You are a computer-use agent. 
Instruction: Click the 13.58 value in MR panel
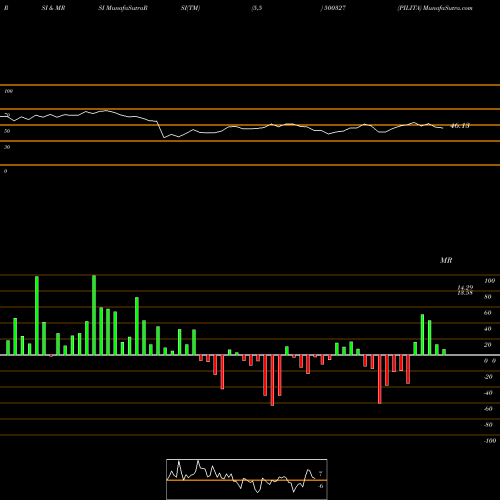[x=465, y=293]
